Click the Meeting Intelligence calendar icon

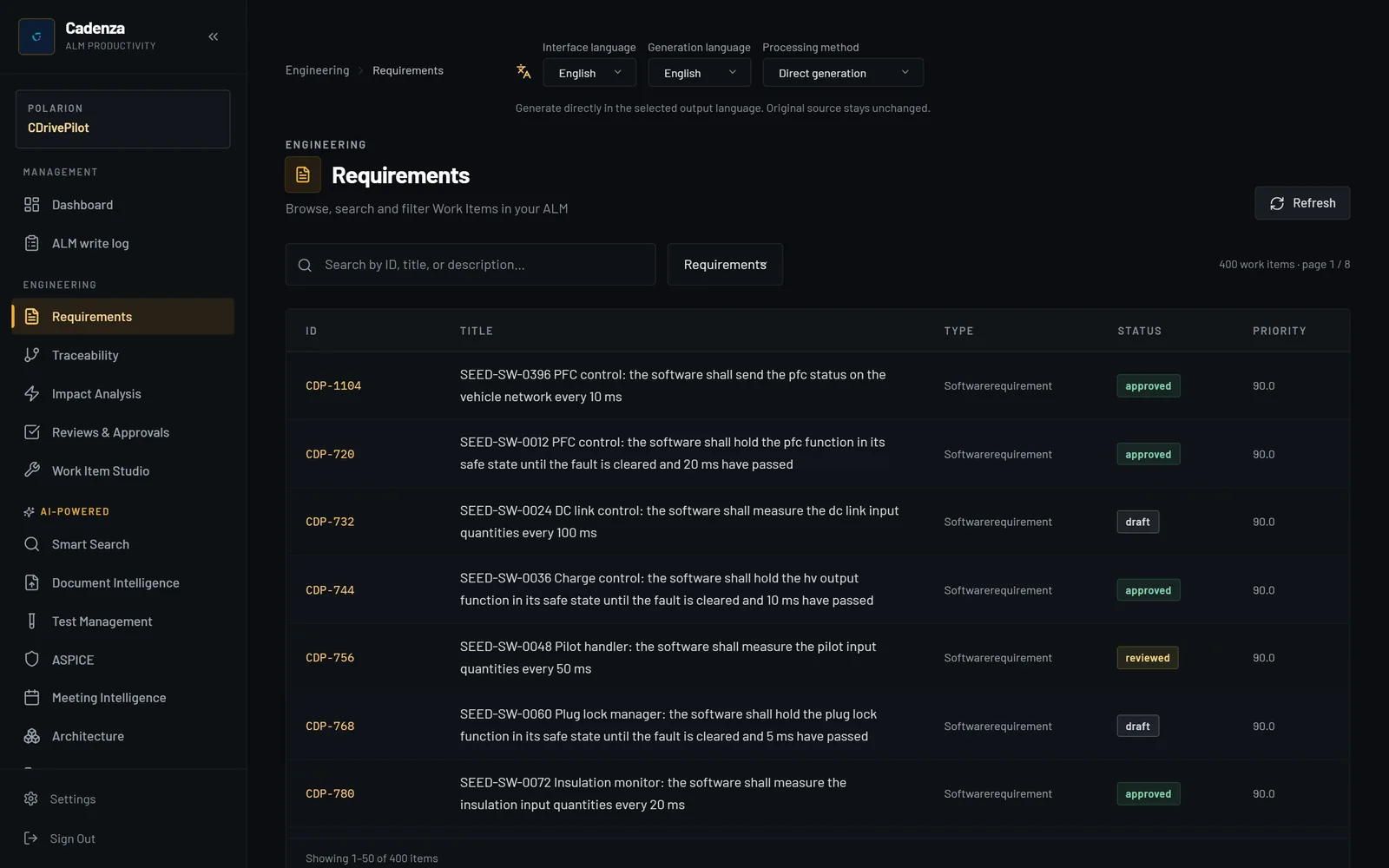(32, 698)
